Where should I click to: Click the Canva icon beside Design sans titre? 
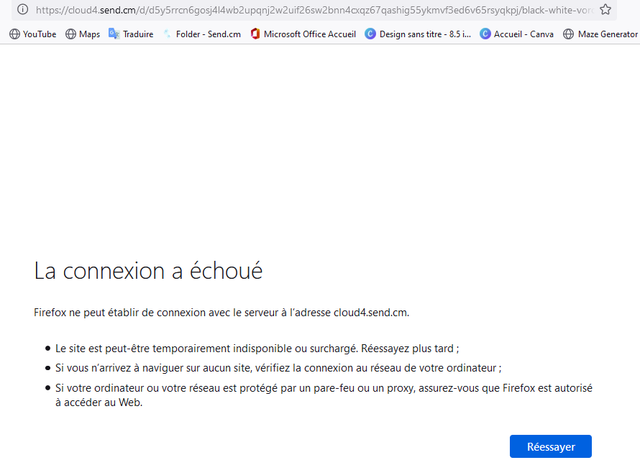point(370,34)
